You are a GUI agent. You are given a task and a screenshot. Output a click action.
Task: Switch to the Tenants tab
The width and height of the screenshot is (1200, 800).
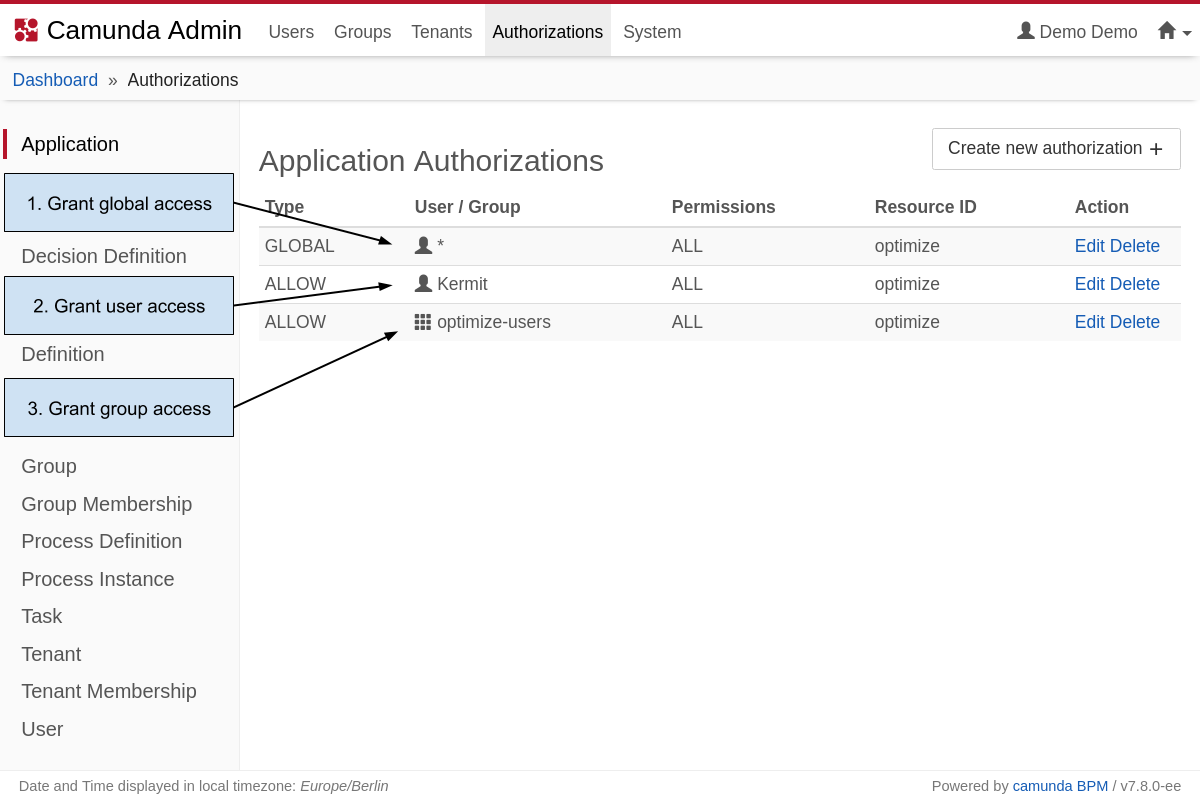pos(441,31)
